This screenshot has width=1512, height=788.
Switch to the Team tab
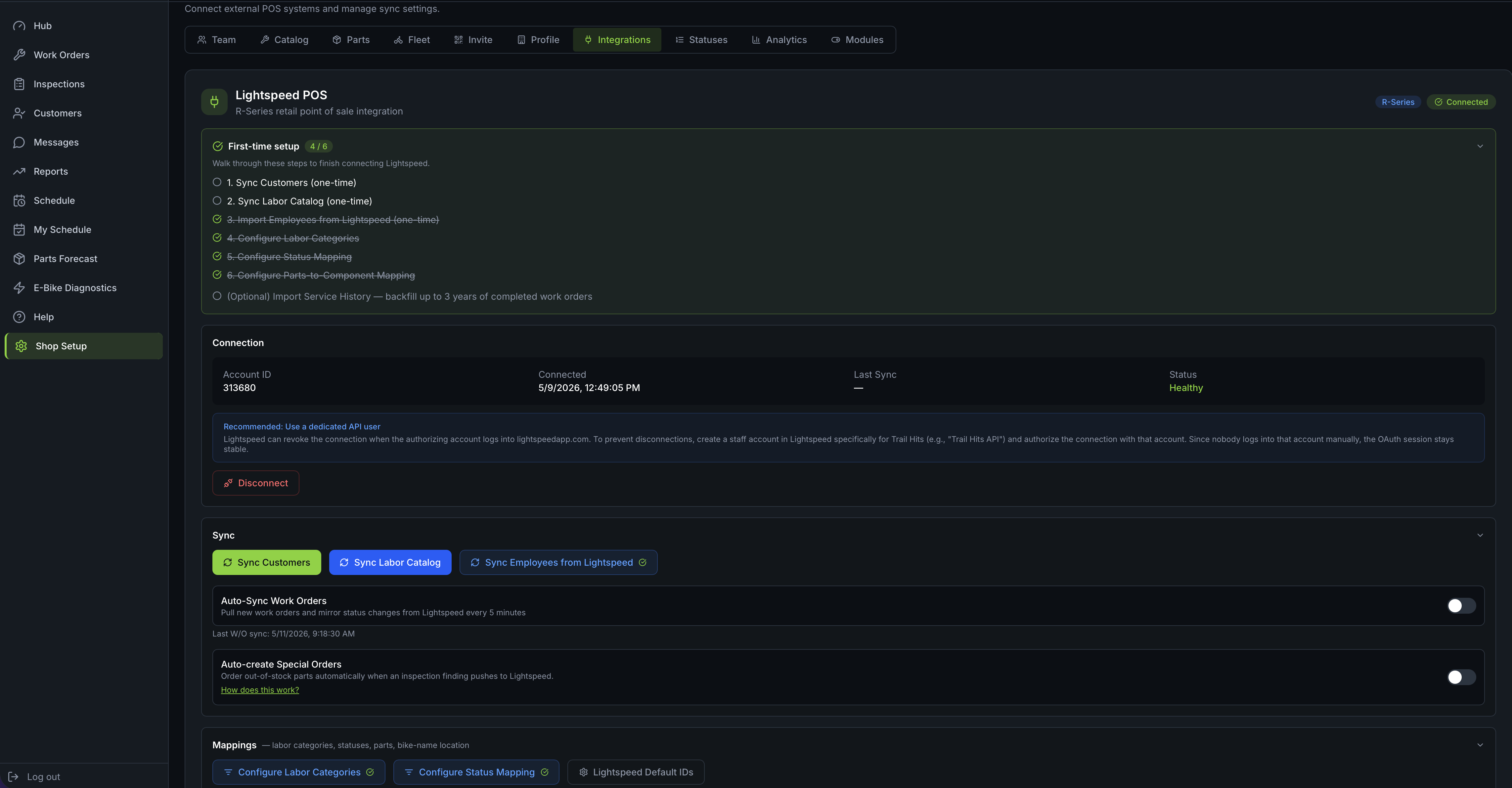click(x=217, y=40)
